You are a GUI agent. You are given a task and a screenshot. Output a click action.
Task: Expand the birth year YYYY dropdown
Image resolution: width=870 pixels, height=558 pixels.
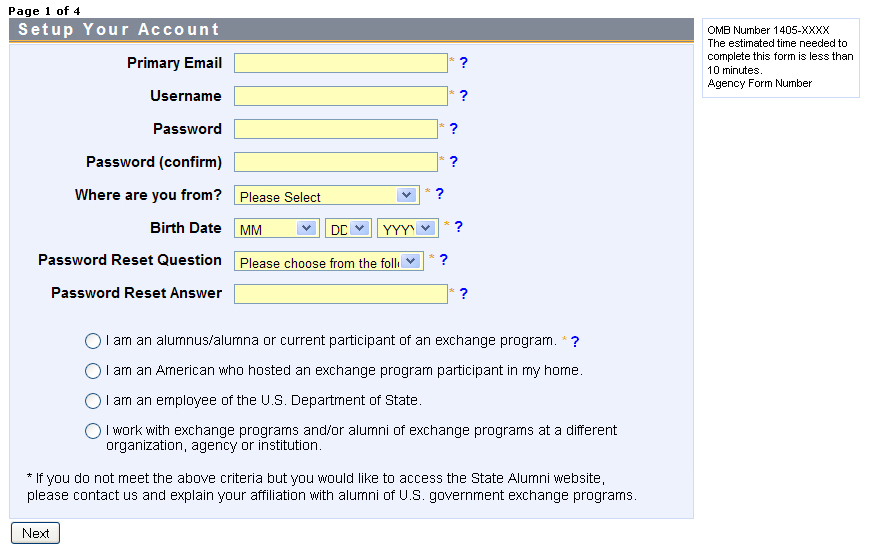coord(407,228)
